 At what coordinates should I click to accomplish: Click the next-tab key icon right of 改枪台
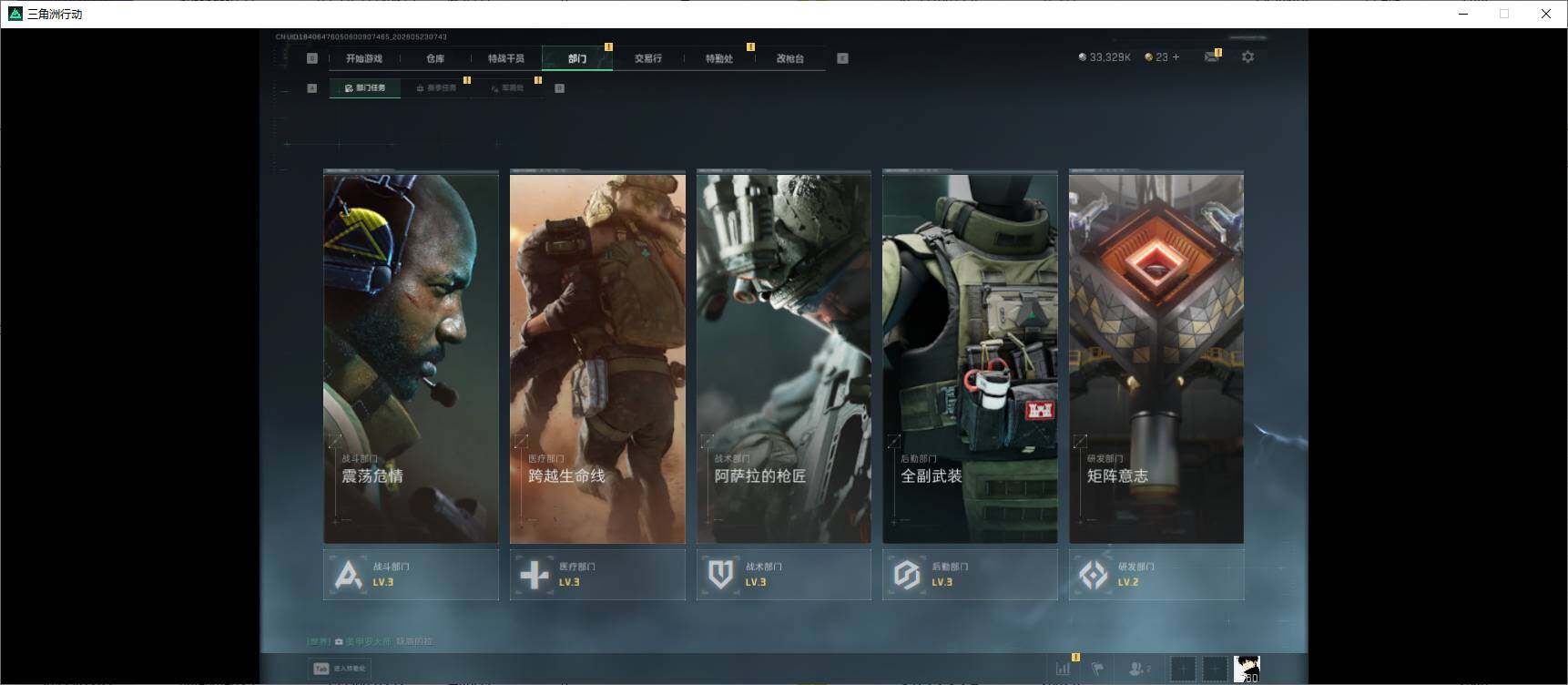pos(842,58)
